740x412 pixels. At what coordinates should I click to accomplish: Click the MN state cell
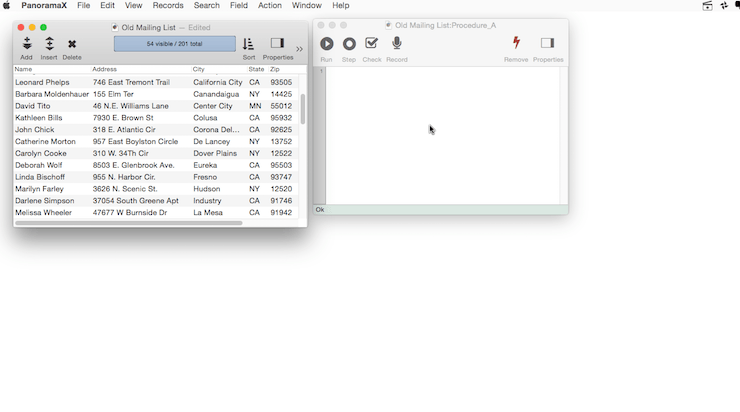point(255,106)
